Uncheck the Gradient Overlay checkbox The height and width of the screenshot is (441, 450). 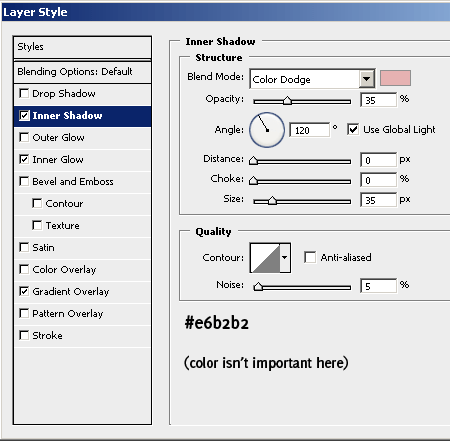pyautogui.click(x=24, y=291)
